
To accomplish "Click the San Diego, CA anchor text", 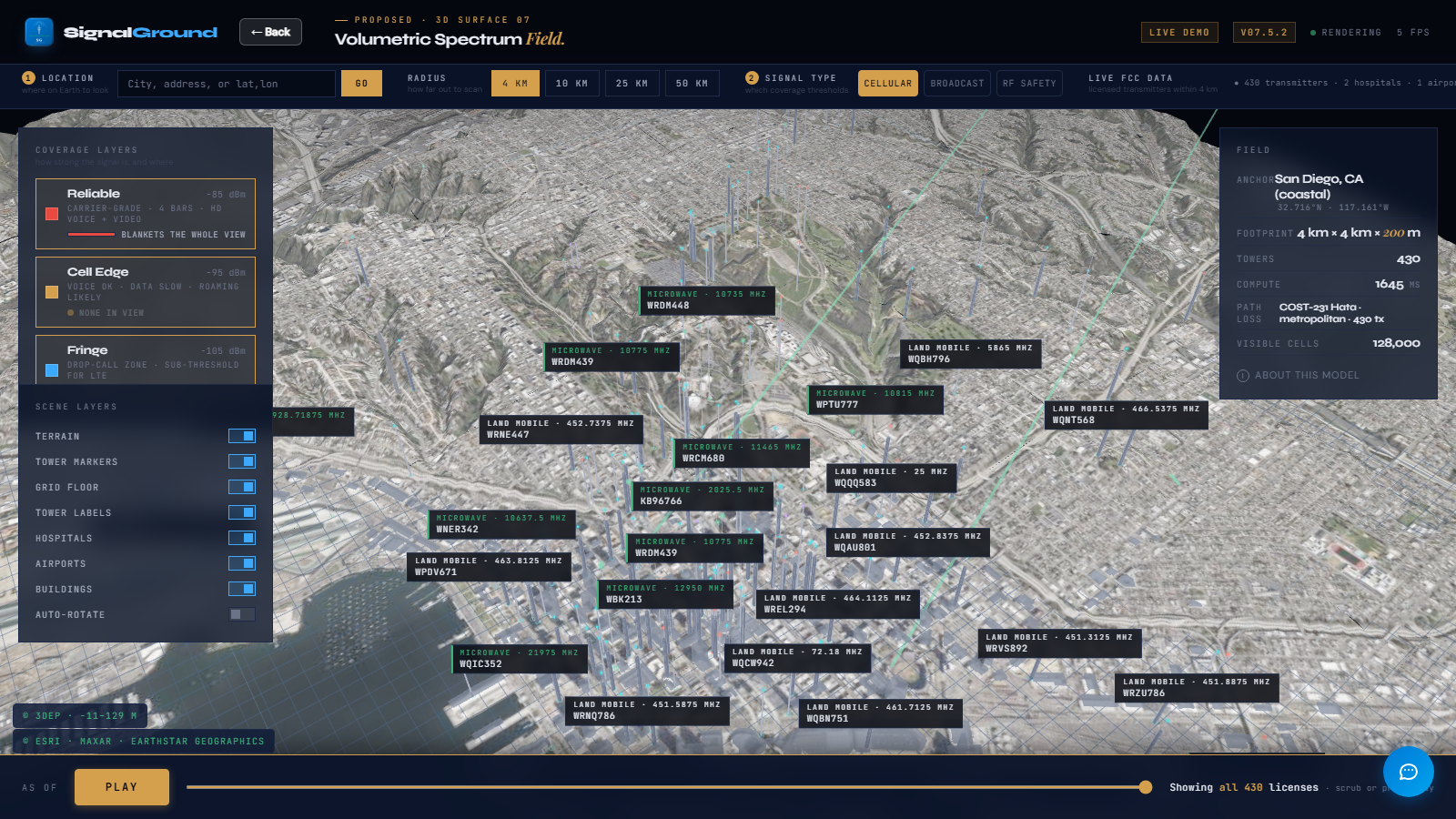I will pyautogui.click(x=1319, y=187).
